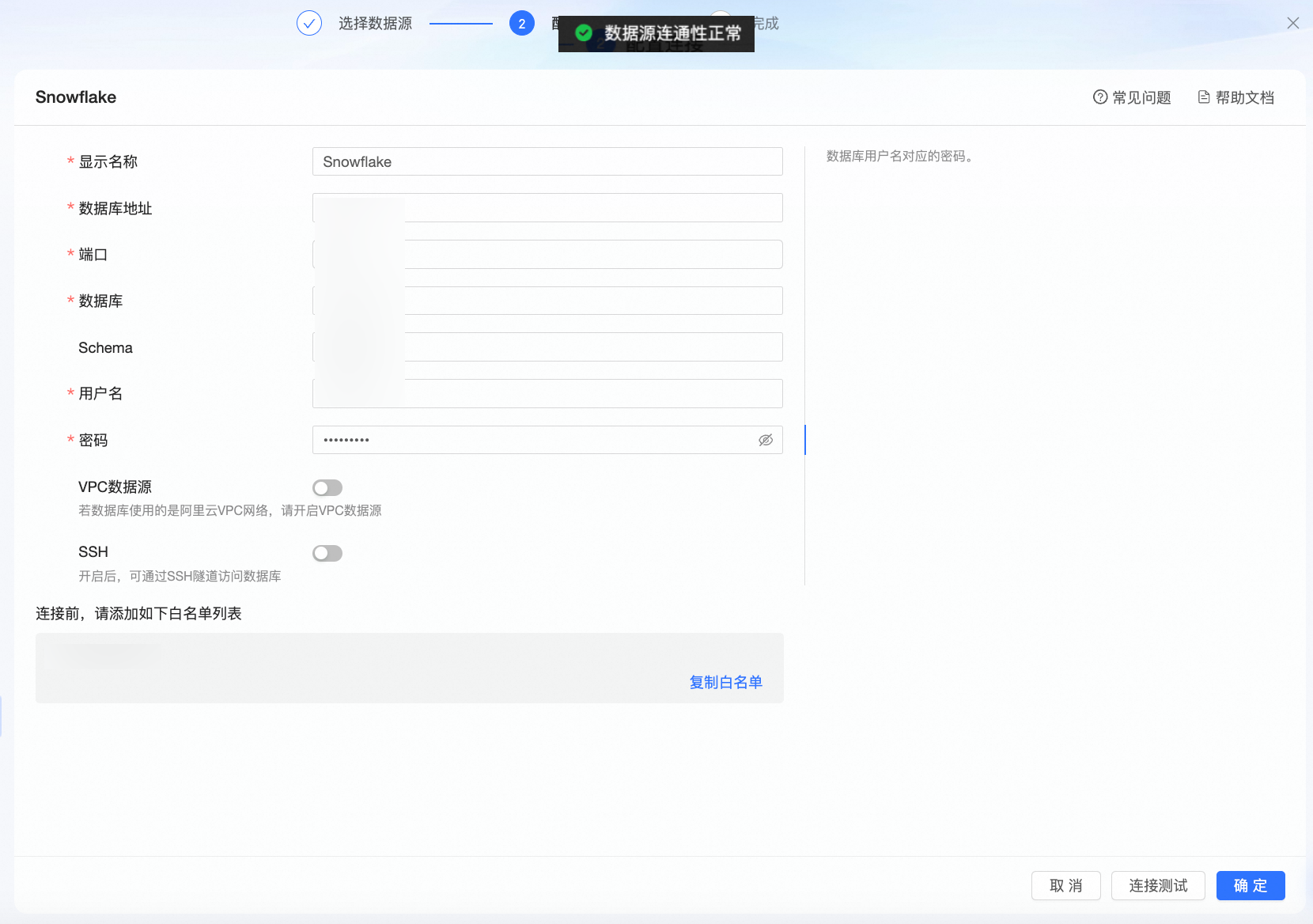Toggle password visibility eye icon

point(766,440)
